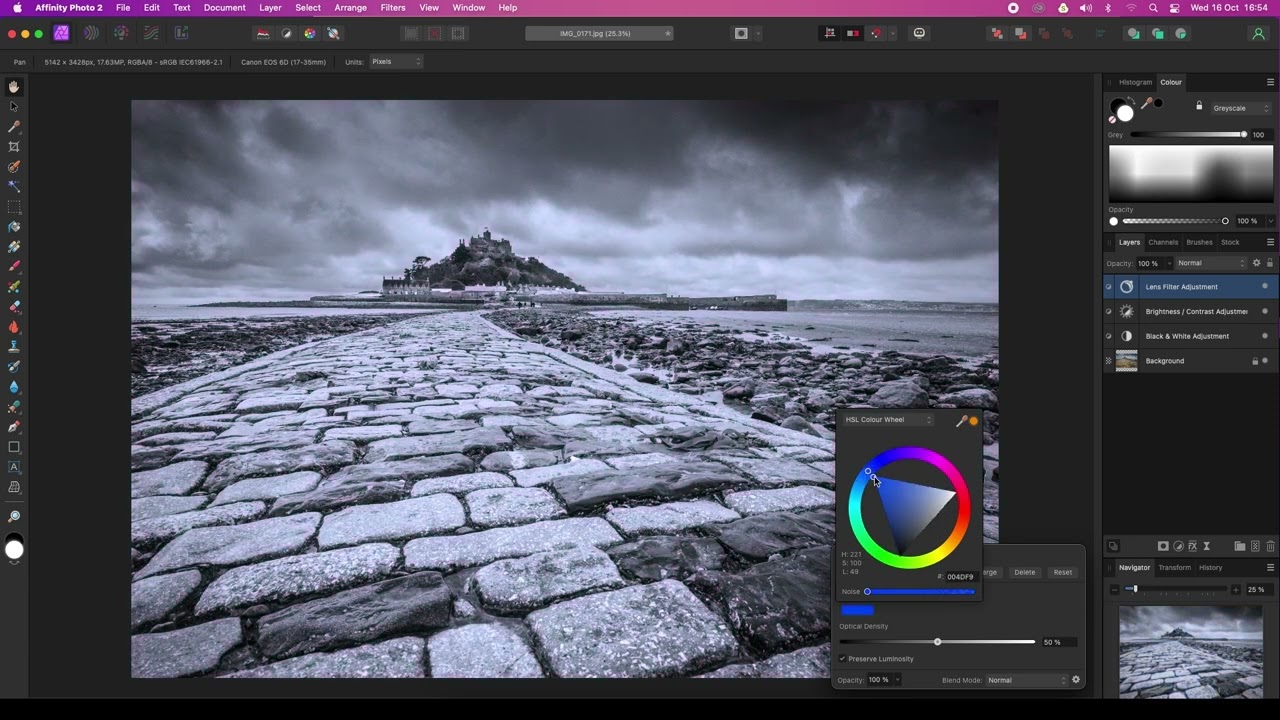Open the Units Pixels dropdown
1280x720 pixels.
(396, 62)
